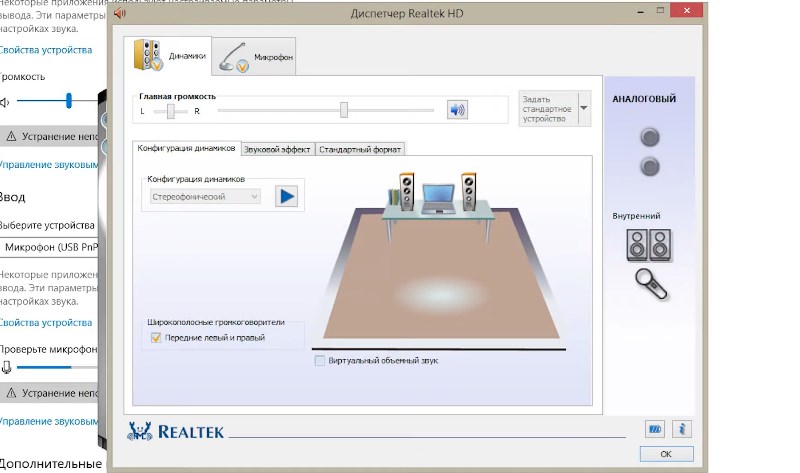
Task: Click lower Устранение неполадок button in Settings
Action: coord(49,393)
